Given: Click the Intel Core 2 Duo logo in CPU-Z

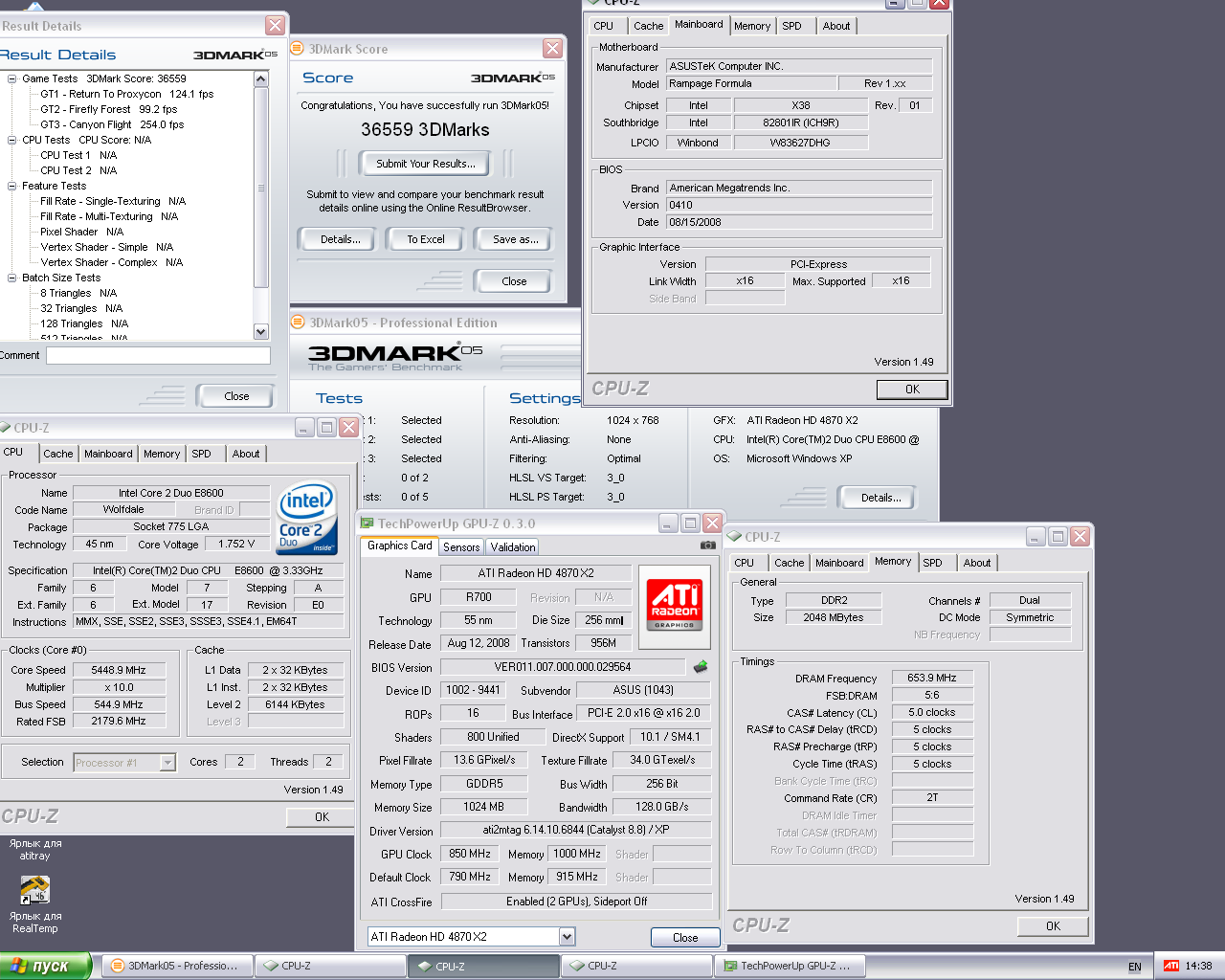Looking at the screenshot, I should pos(307,517).
